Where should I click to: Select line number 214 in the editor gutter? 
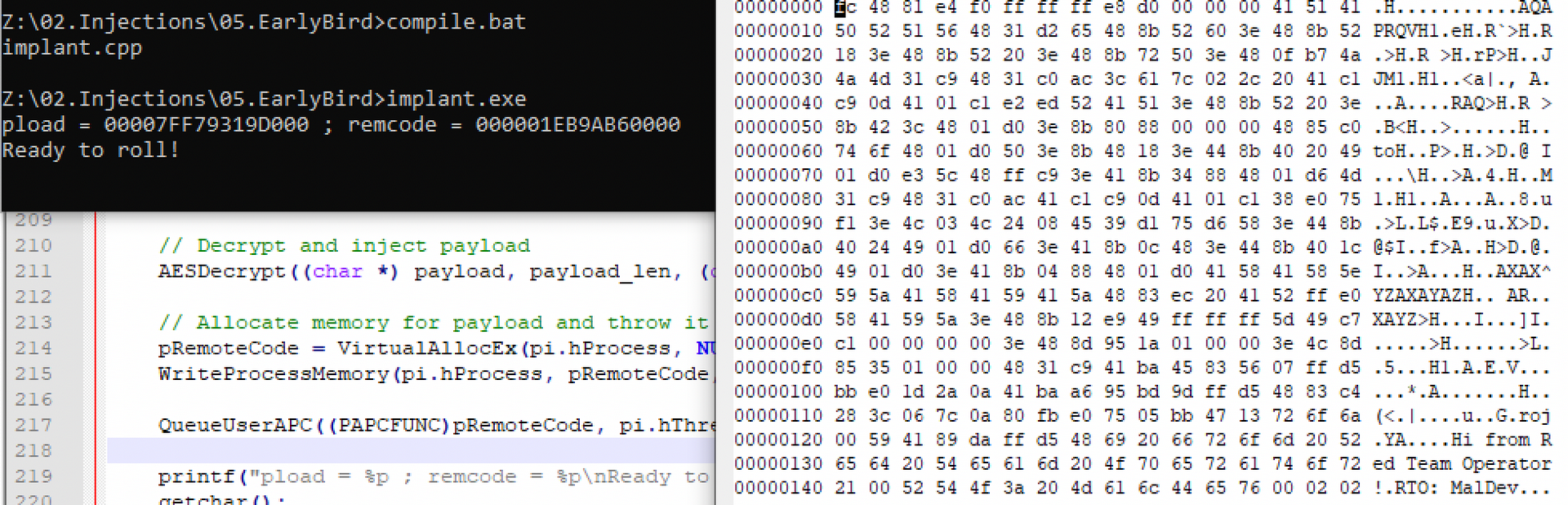click(33, 348)
